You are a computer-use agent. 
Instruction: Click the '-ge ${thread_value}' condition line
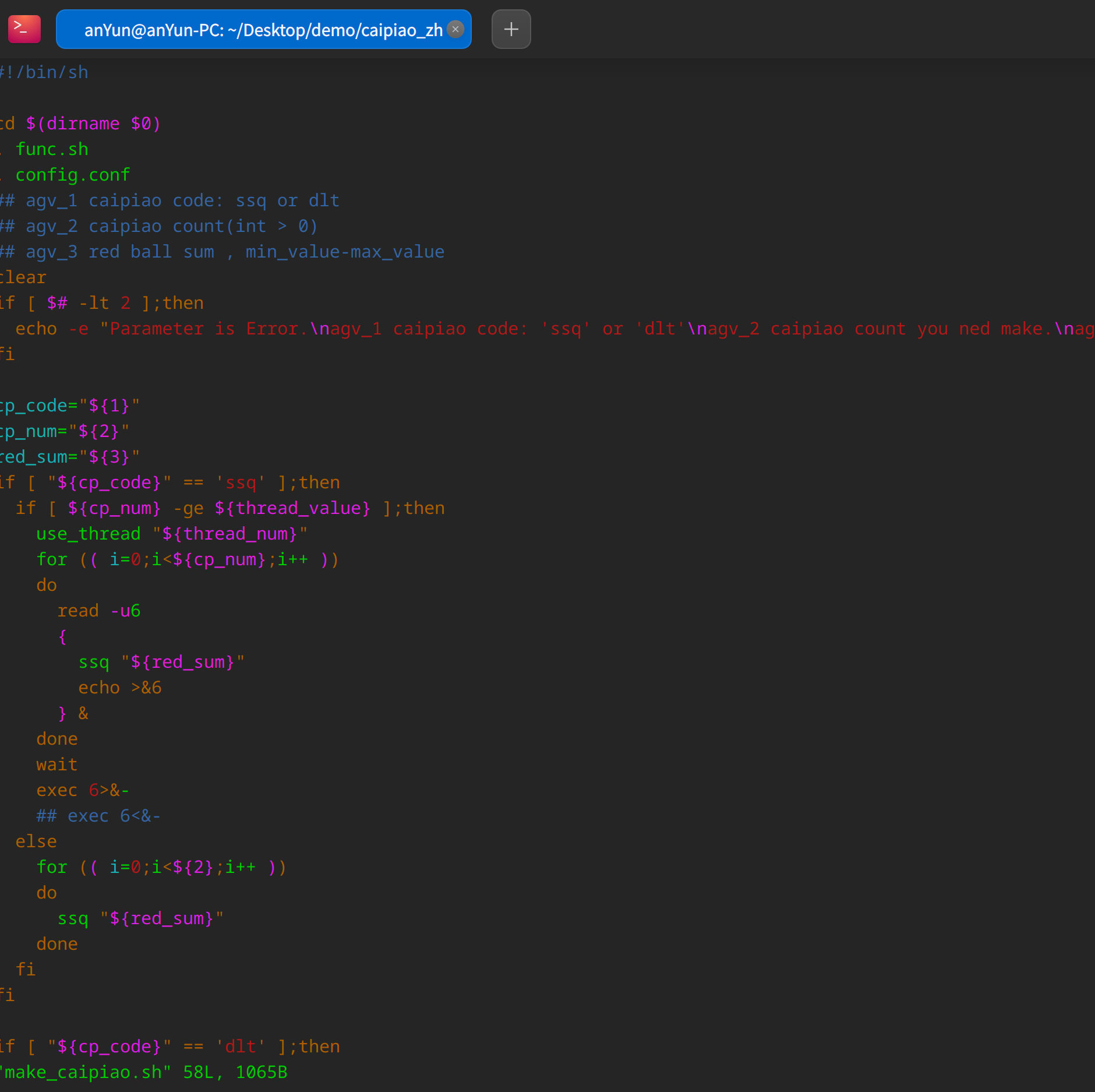[x=230, y=508]
